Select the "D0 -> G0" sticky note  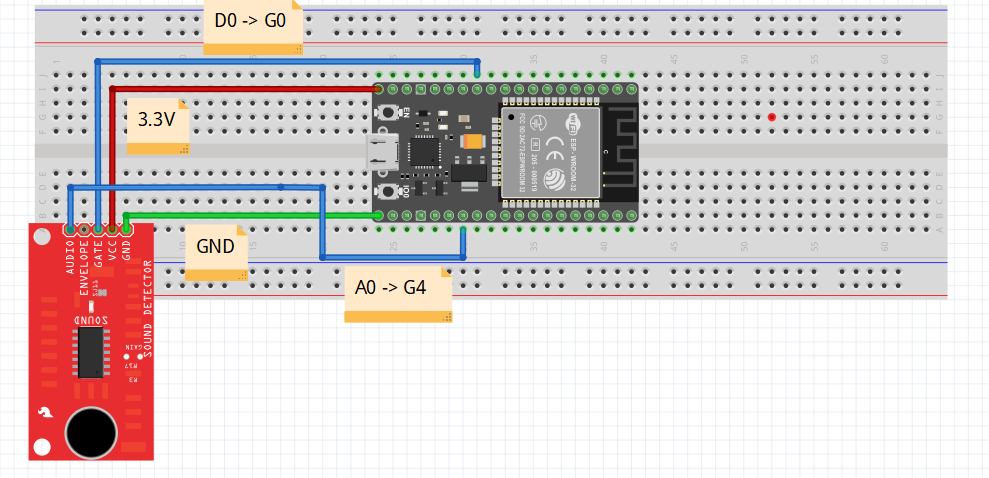[x=252, y=24]
